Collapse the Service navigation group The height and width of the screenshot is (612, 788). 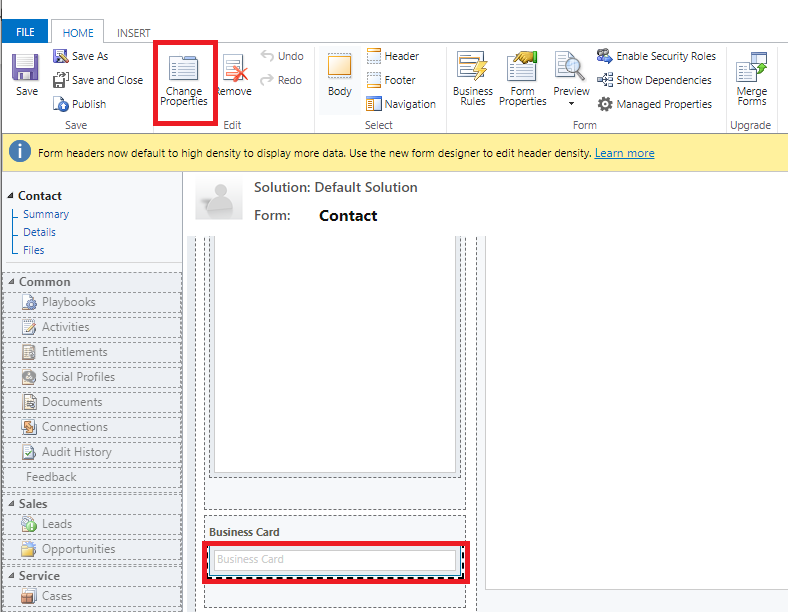pyautogui.click(x=12, y=576)
